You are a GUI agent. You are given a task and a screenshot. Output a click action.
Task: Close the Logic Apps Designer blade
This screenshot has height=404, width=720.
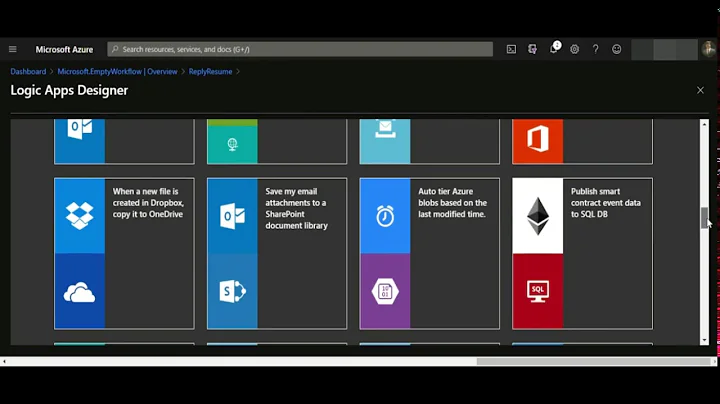point(700,90)
